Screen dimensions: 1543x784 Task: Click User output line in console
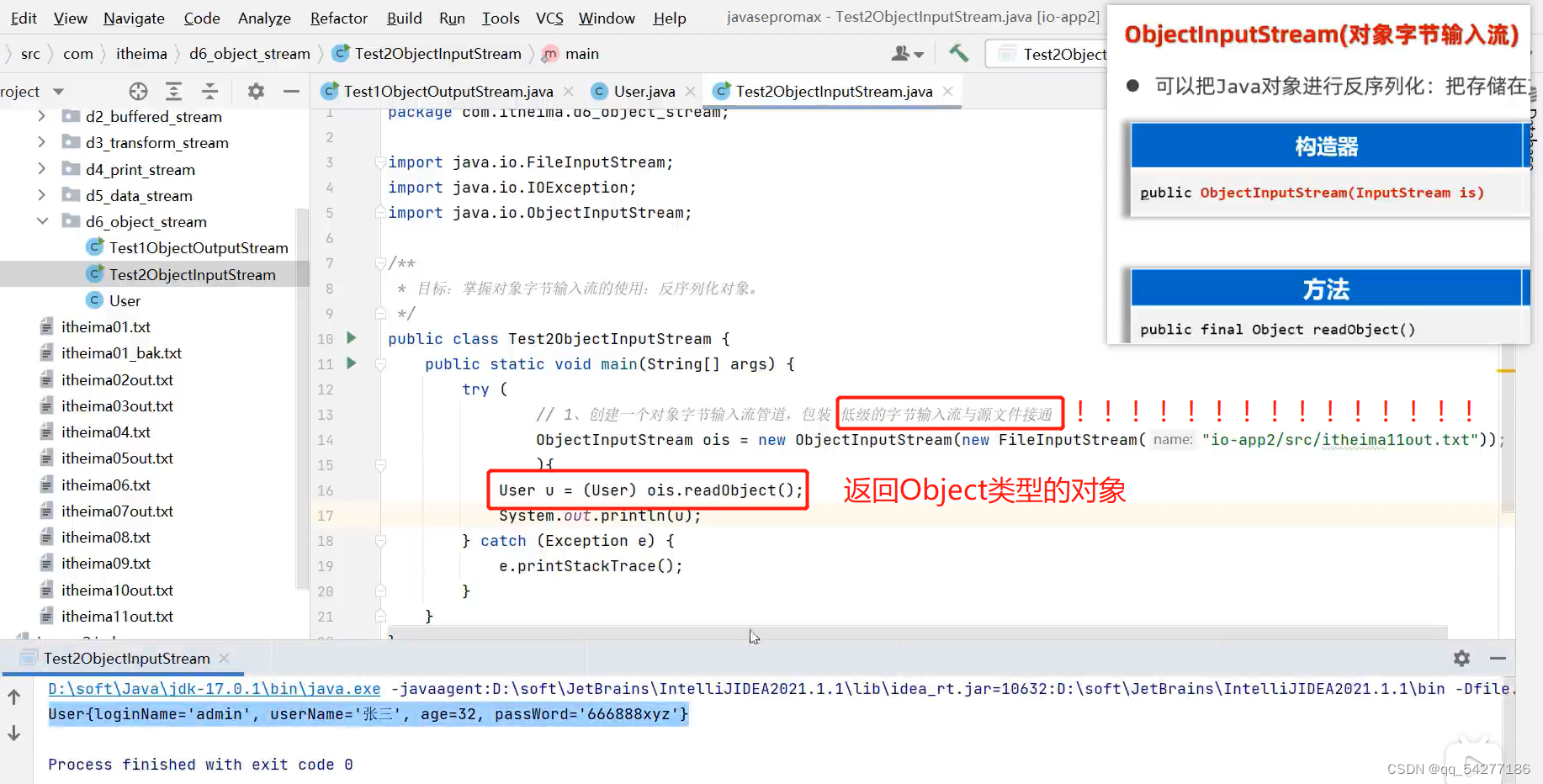pos(369,713)
